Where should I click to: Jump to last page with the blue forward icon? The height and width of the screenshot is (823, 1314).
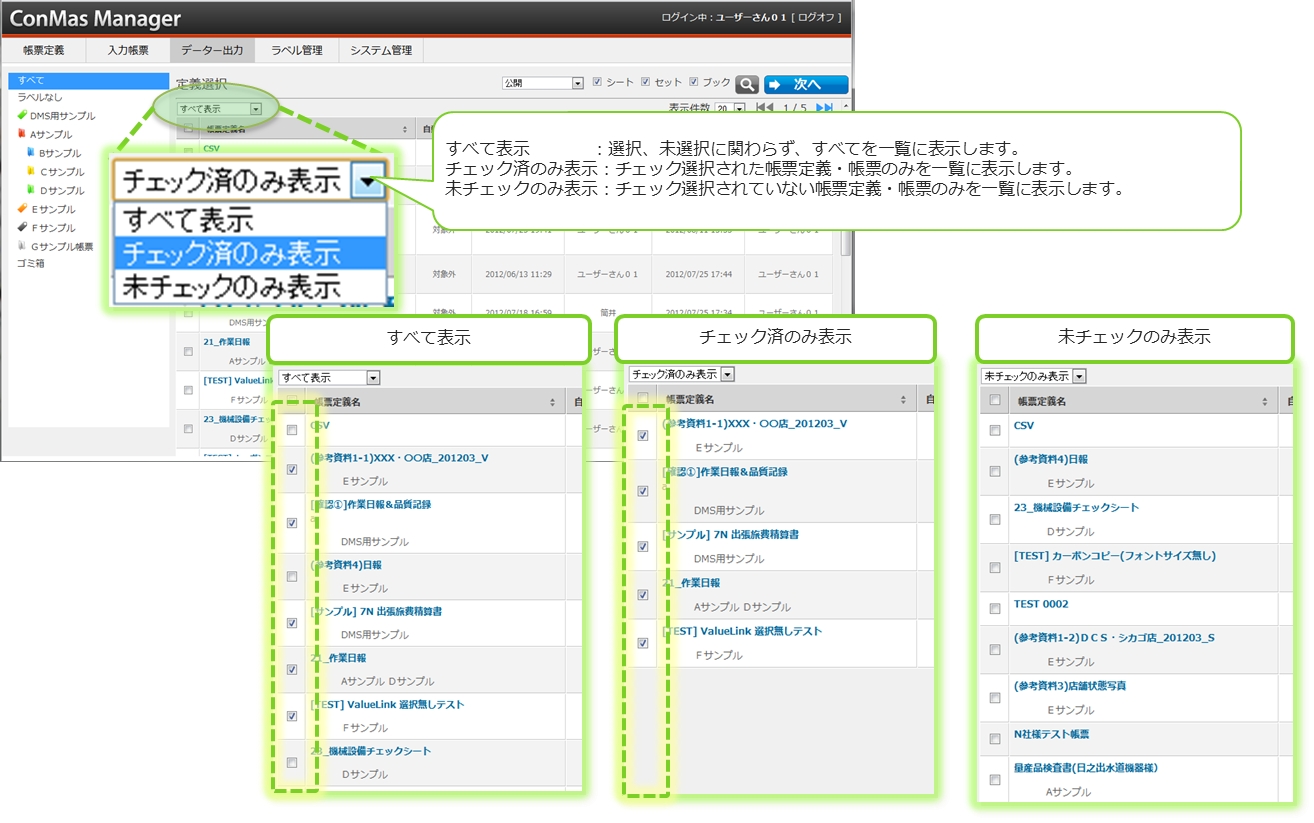(824, 107)
